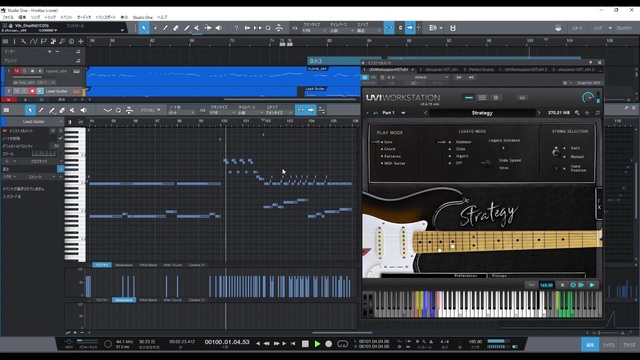Adjust the UVI Workstation master volume knob

(588, 98)
